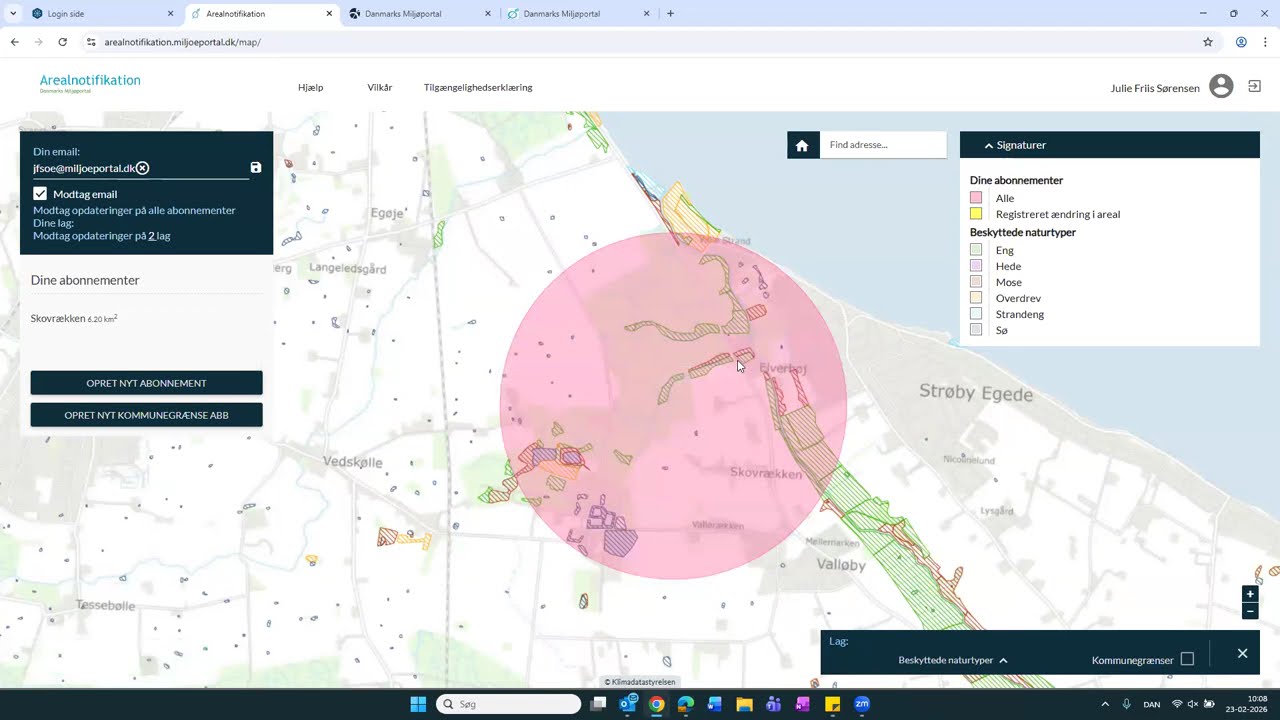Open Zoom from the taskbar

pos(862,704)
